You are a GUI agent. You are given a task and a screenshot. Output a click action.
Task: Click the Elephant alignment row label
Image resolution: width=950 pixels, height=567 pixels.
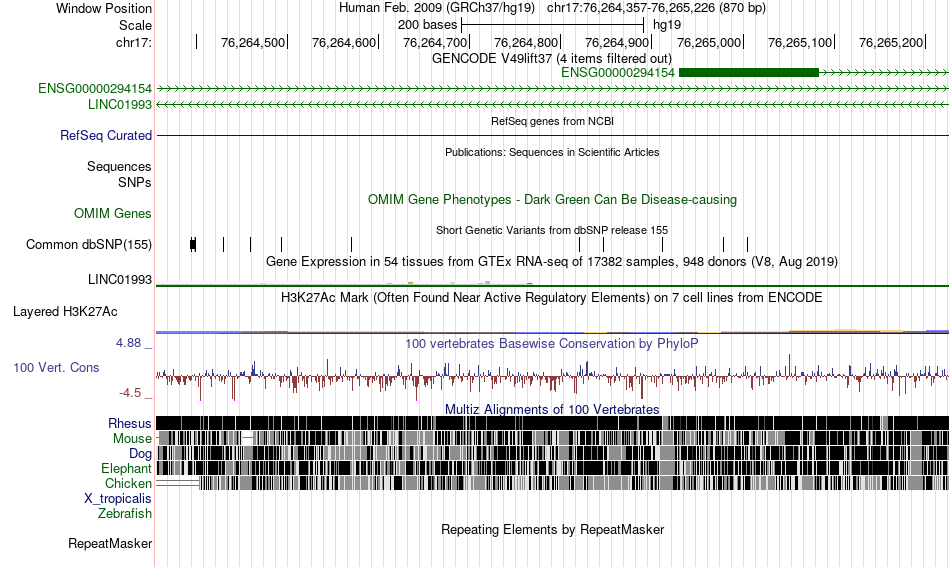point(126,468)
